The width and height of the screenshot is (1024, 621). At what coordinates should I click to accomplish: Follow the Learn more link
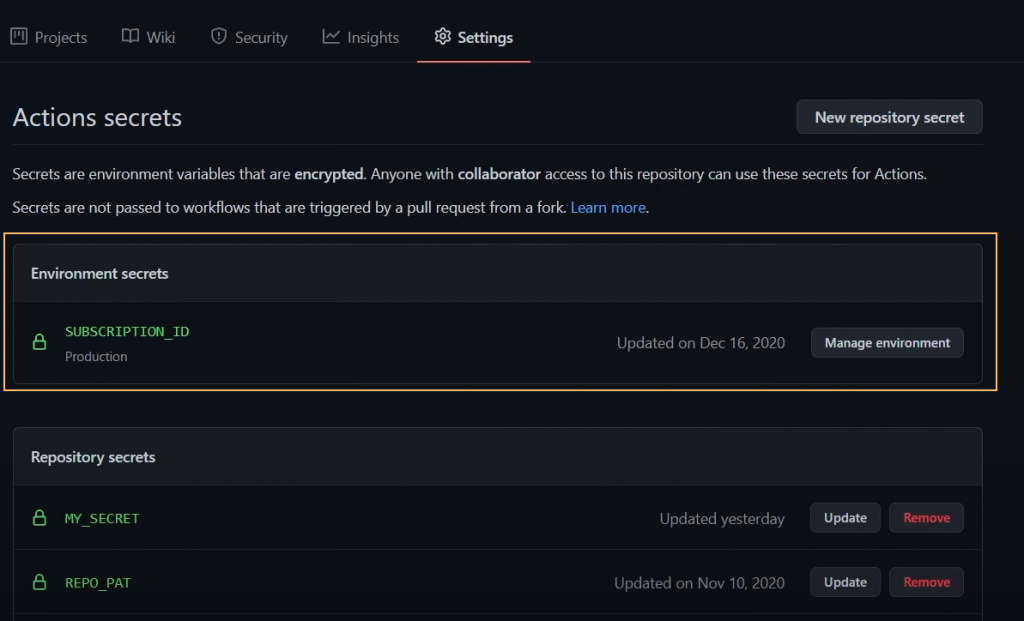(x=608, y=208)
